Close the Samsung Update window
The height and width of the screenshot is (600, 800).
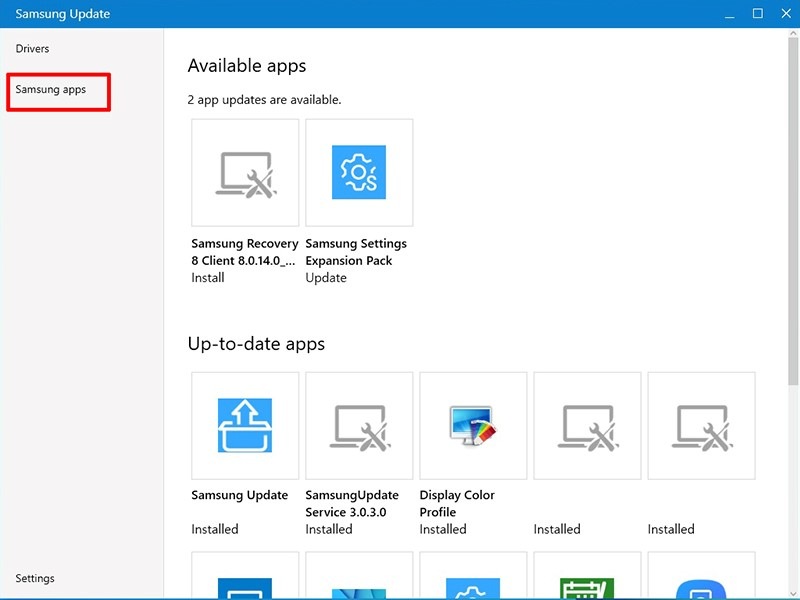[786, 14]
